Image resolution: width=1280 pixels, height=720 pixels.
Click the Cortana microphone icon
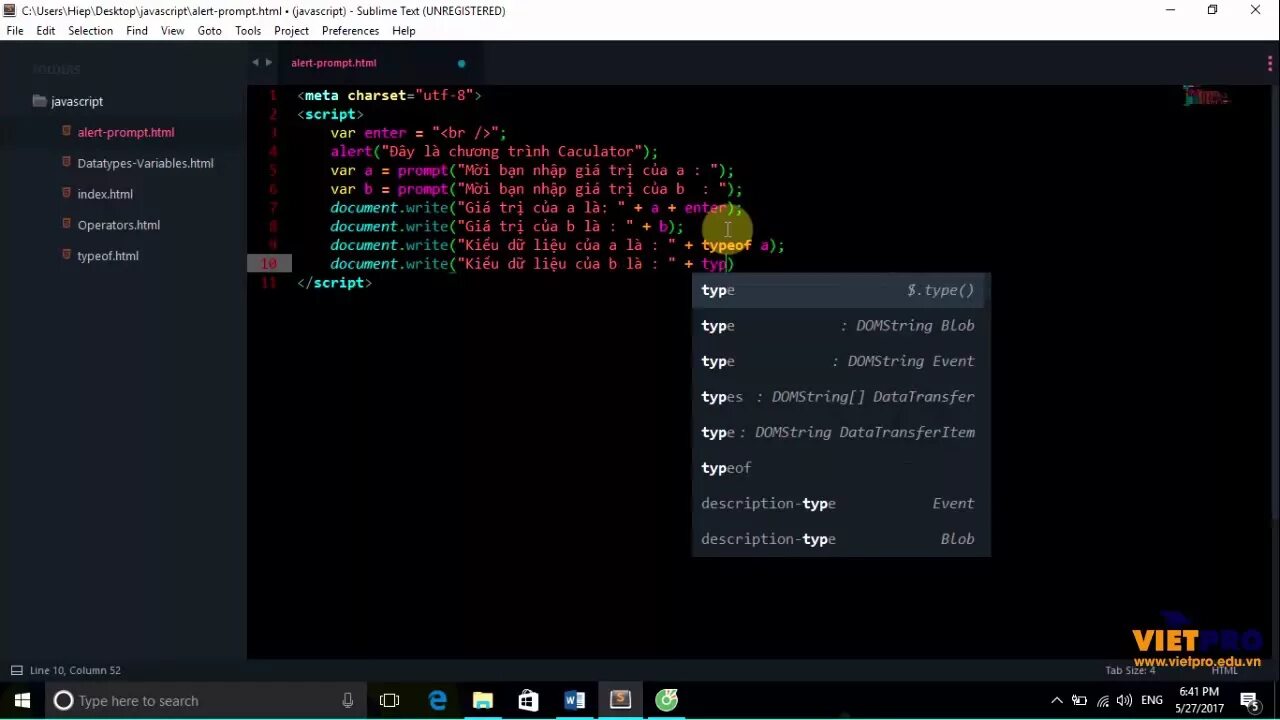[347, 700]
